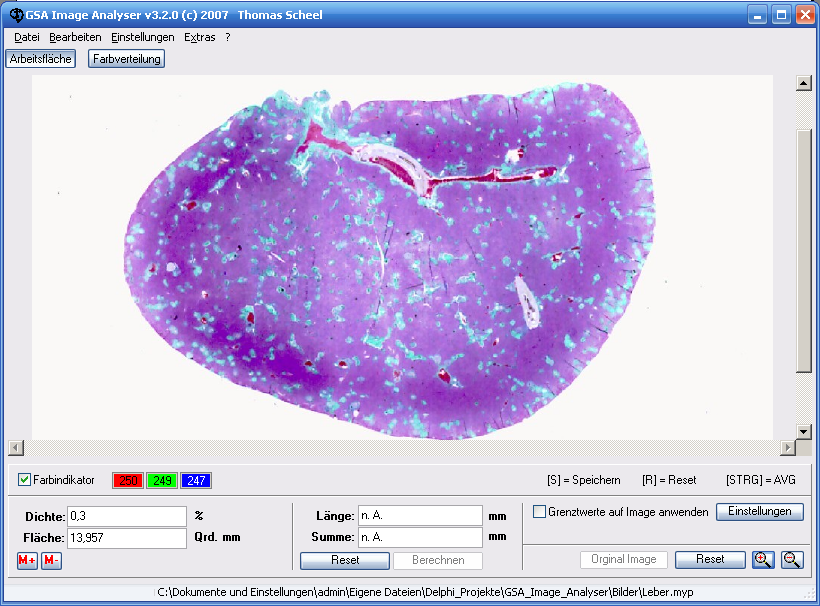Click the zoom in magnifier icon
This screenshot has width=820, height=606.
763,559
